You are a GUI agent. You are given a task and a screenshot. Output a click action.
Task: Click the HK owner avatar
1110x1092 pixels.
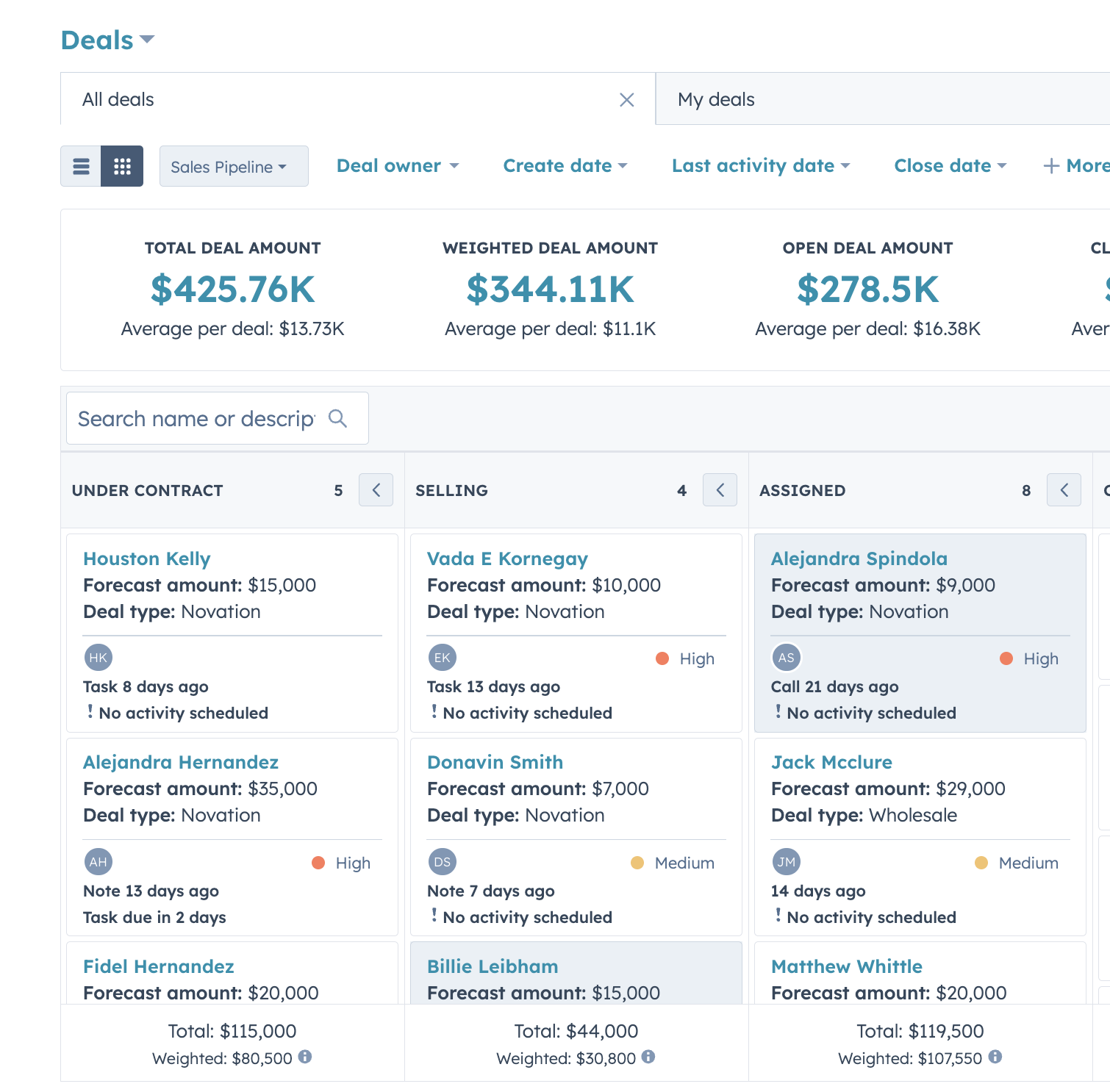tap(99, 658)
